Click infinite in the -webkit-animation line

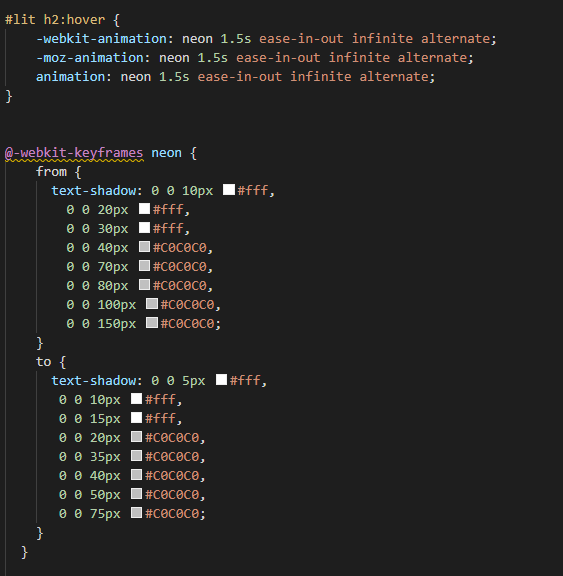click(x=382, y=39)
